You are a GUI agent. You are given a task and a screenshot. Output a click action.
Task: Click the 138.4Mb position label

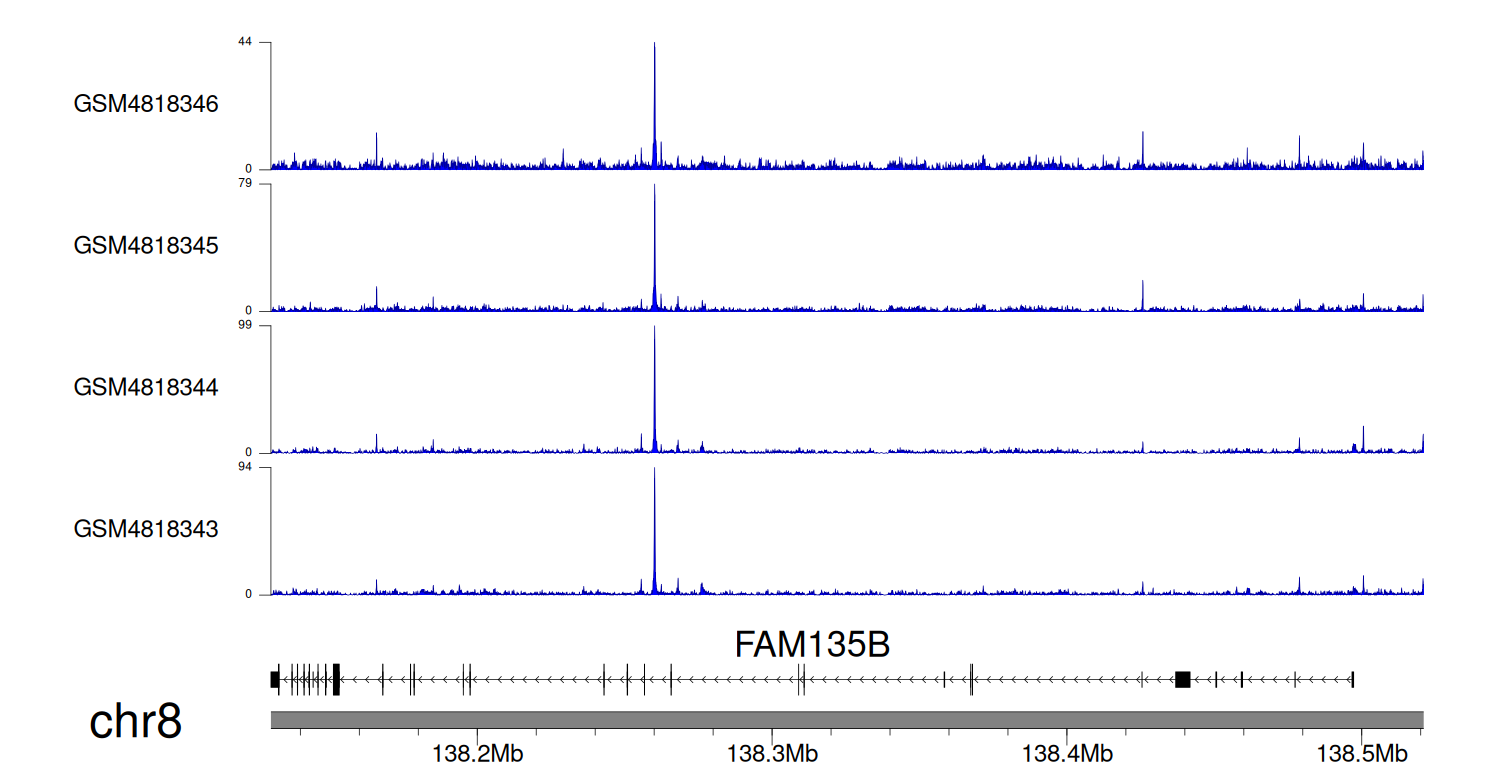point(1066,754)
